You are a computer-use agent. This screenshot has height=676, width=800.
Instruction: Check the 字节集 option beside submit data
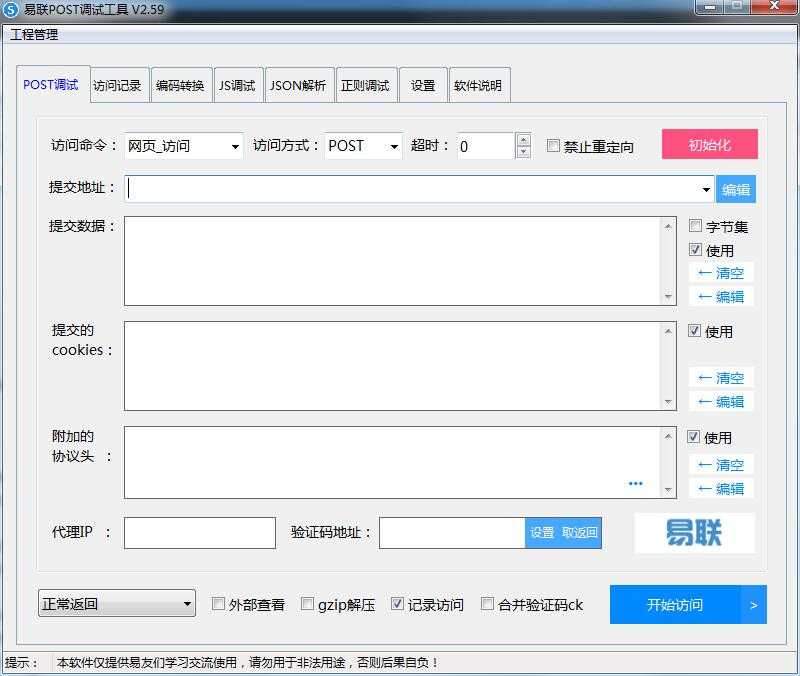point(696,226)
